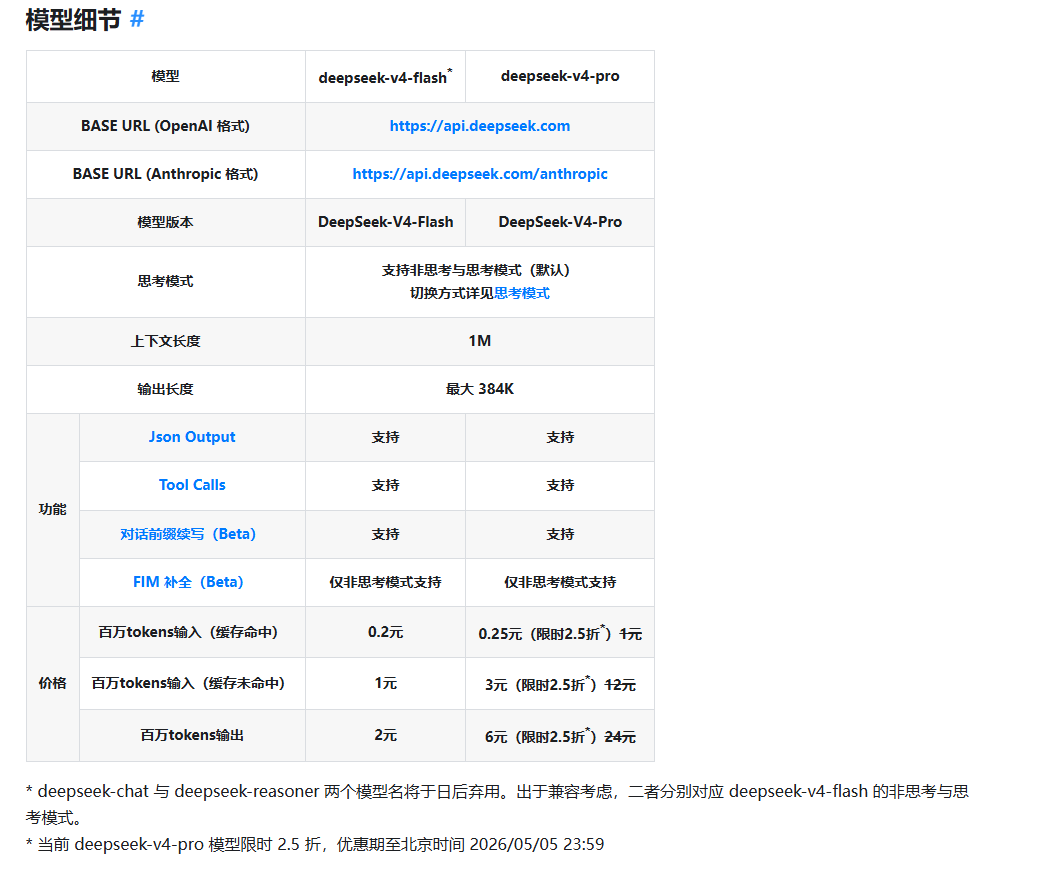The height and width of the screenshot is (881, 1044).
Task: Click the BASE URL (Anthropic 格式) cell
Action: point(165,174)
